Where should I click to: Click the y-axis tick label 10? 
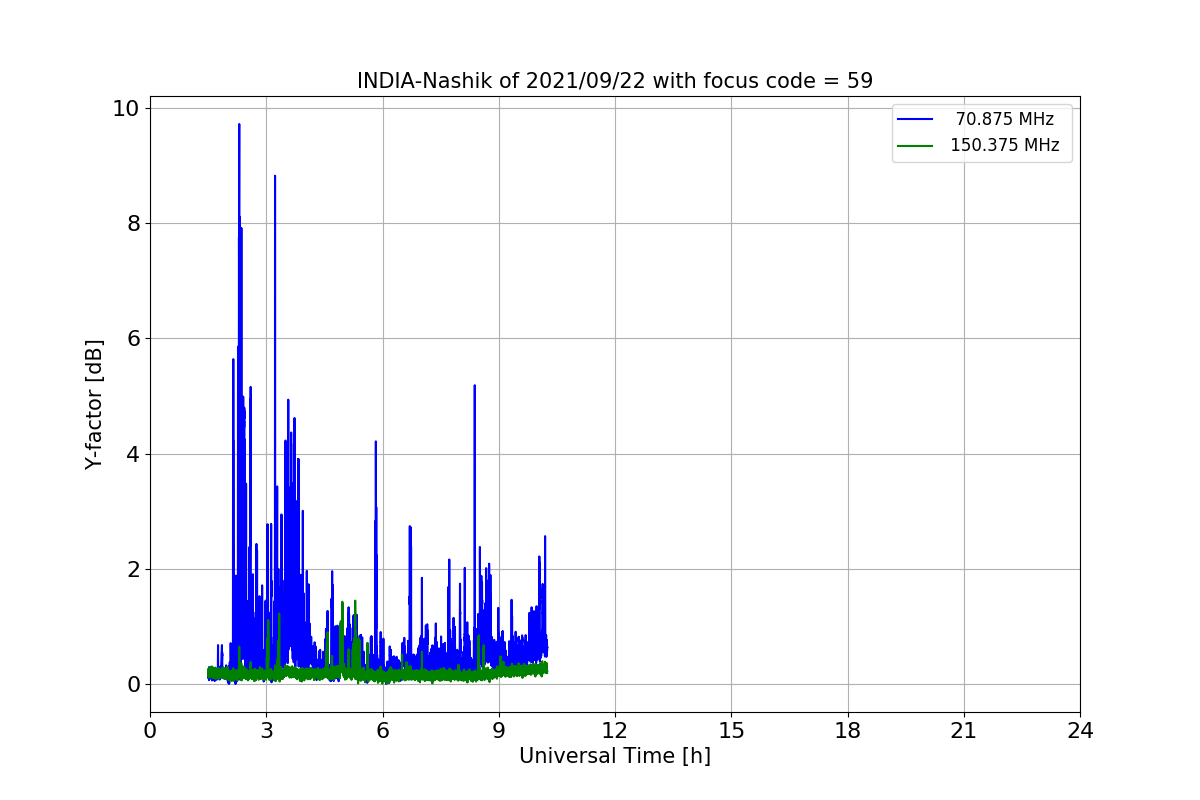click(x=126, y=108)
